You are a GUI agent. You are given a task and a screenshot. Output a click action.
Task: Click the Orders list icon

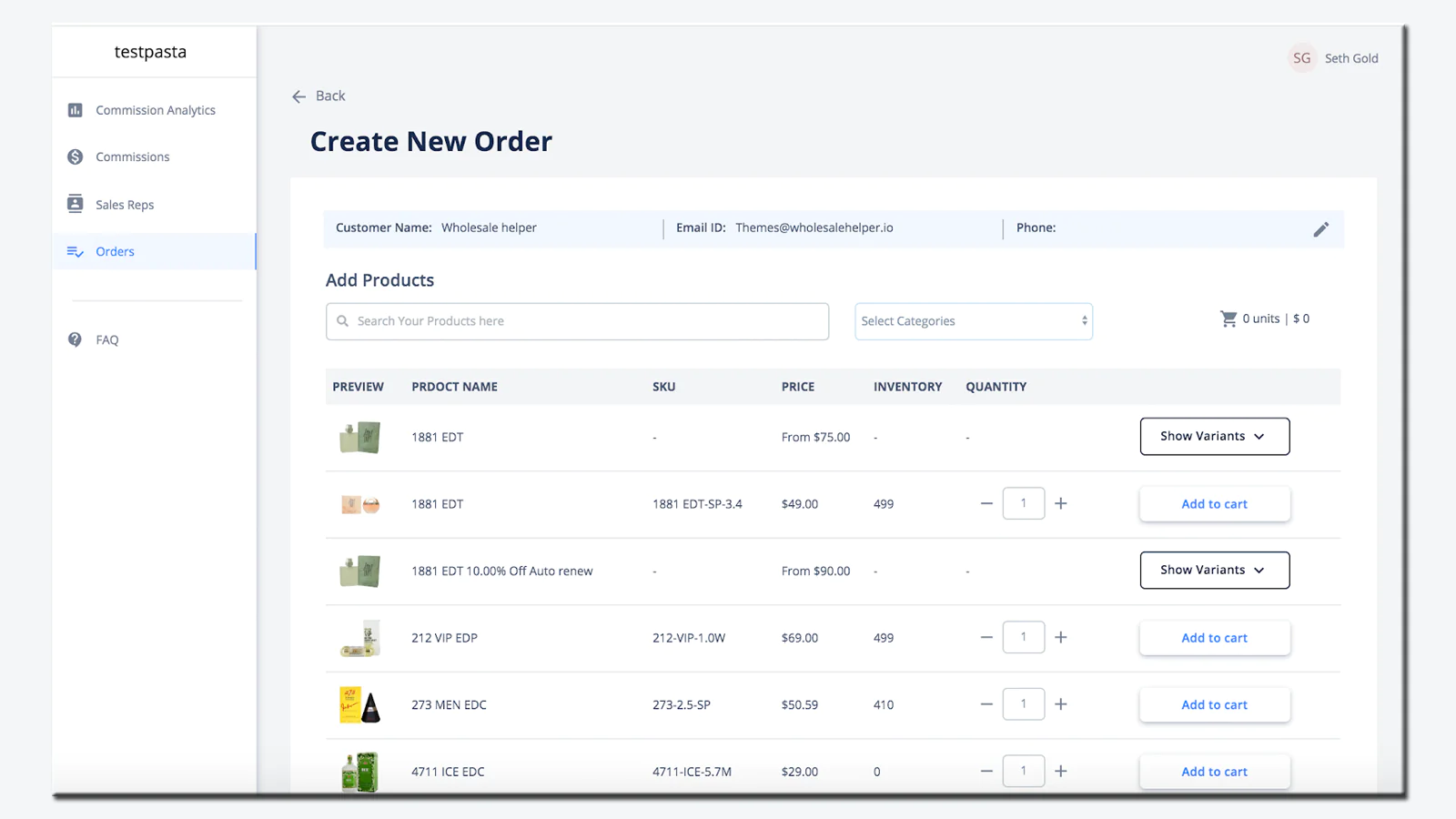point(76,251)
